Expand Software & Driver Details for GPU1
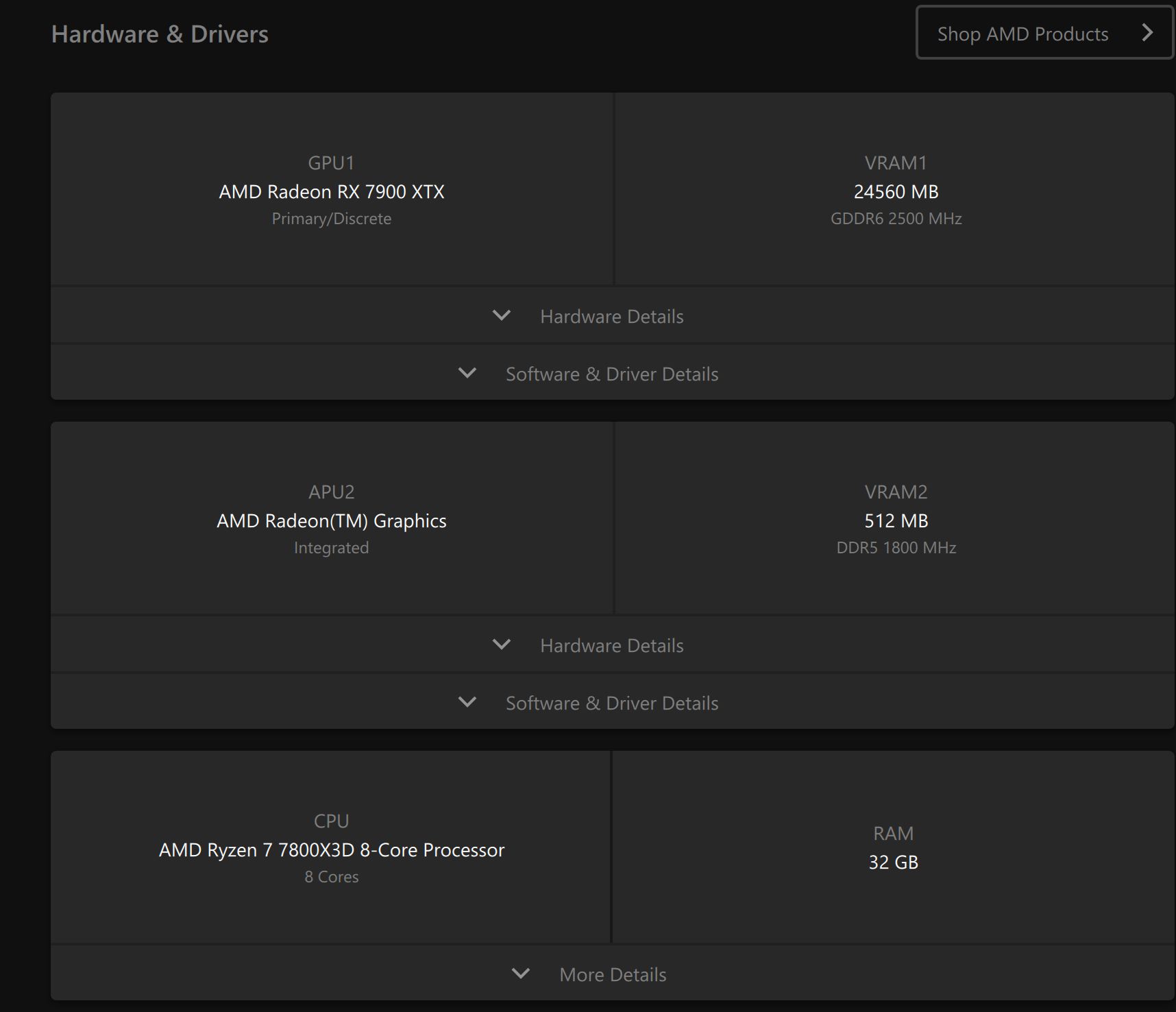1176x1012 pixels. click(x=613, y=374)
